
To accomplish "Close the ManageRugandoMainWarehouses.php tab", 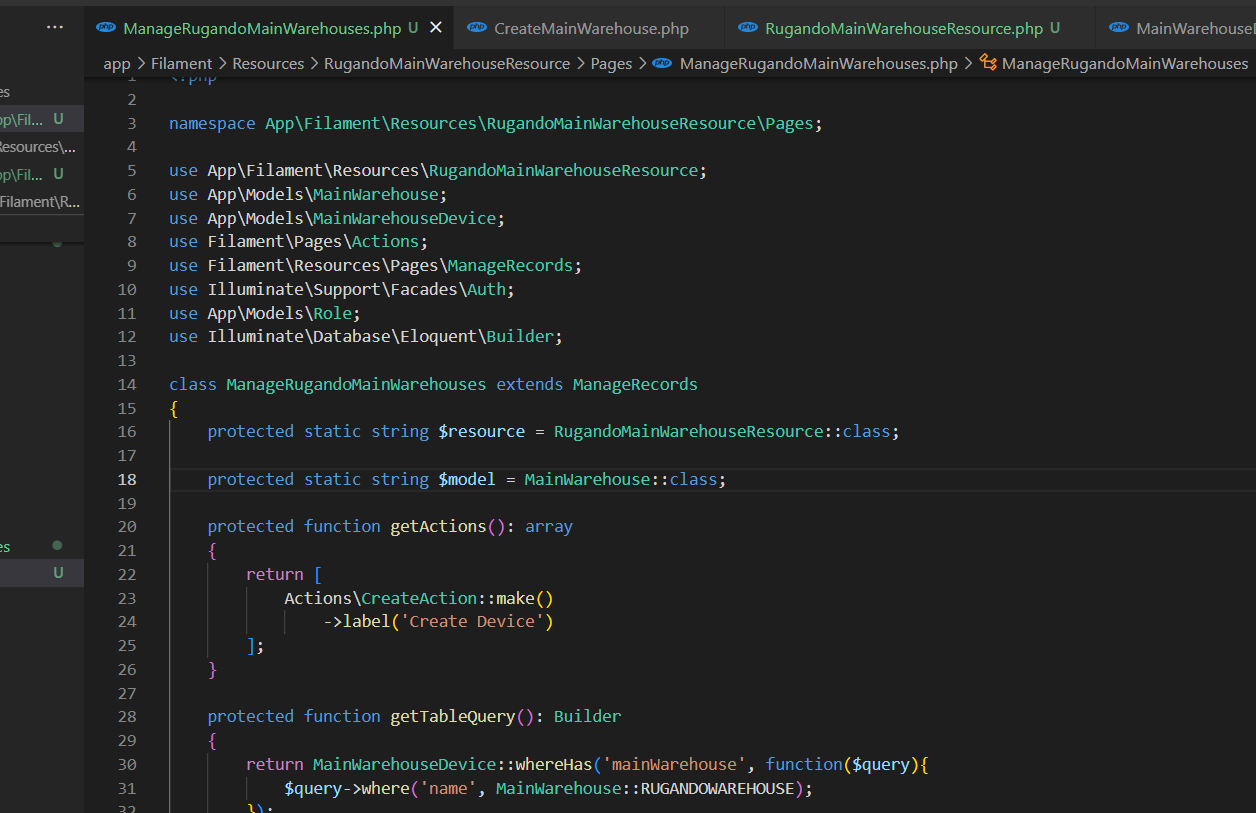I will point(435,28).
